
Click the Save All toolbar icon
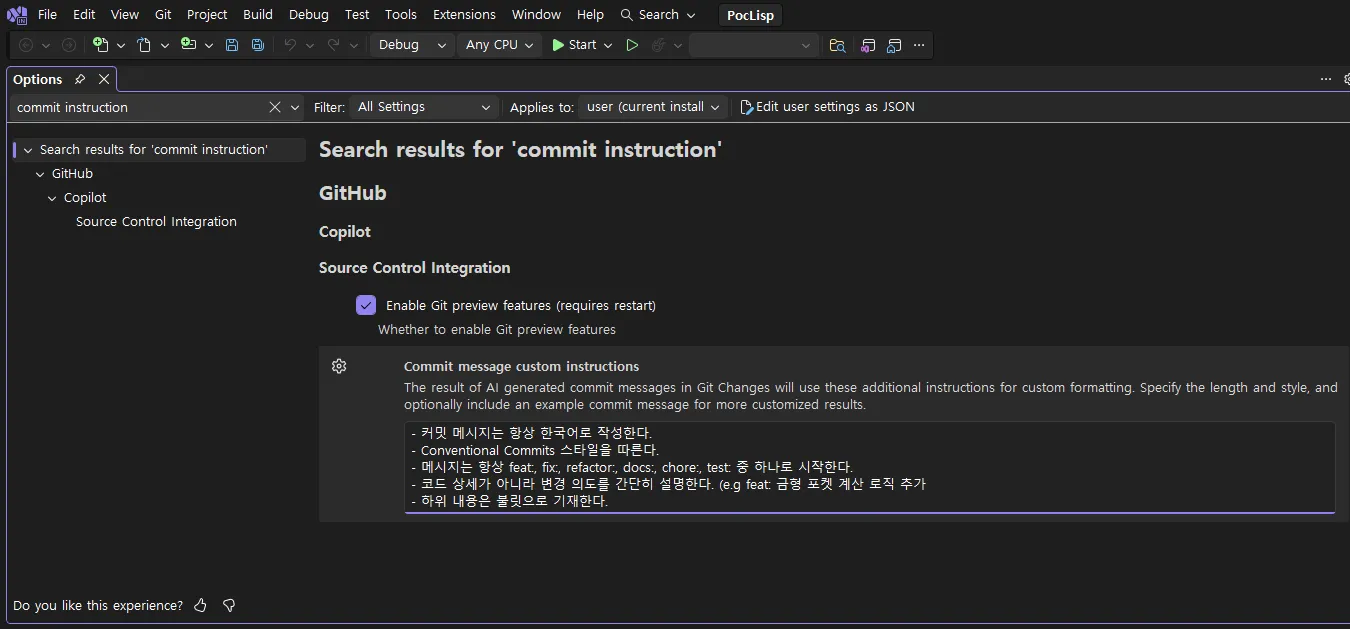click(x=257, y=45)
